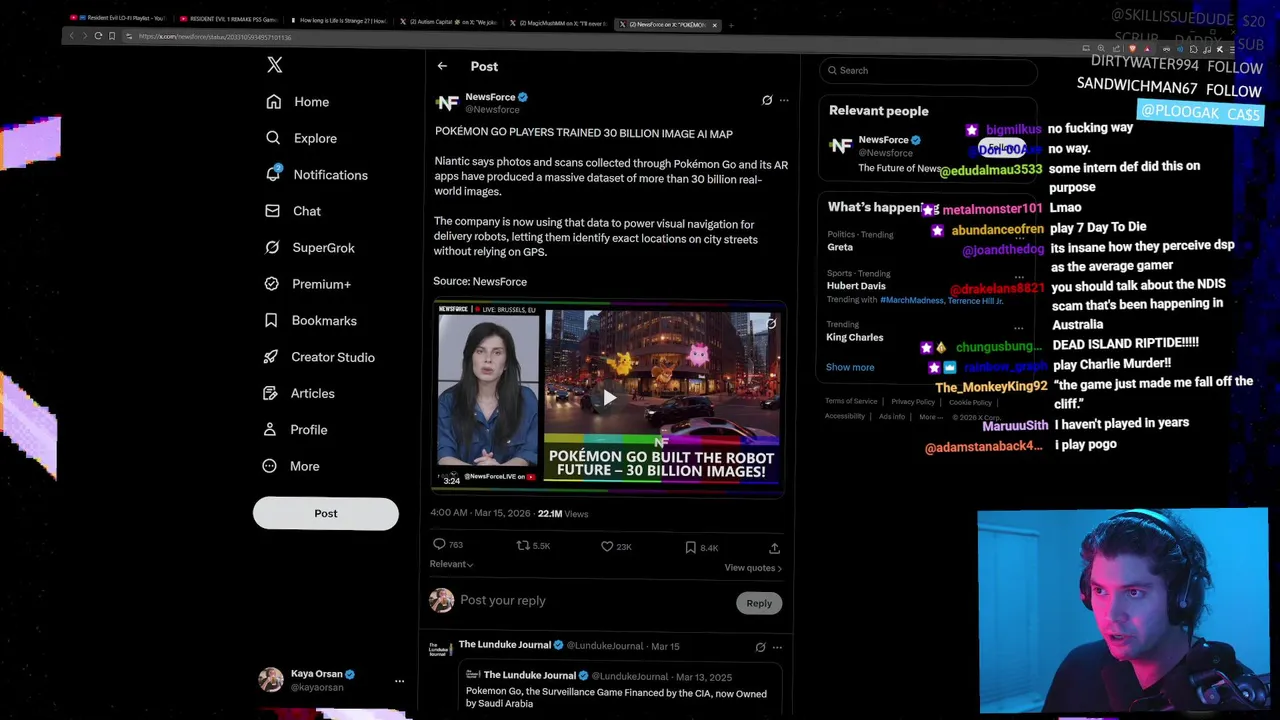Screen dimensions: 1280x720
Task: Click NewsForce under Relevant people
Action: pyautogui.click(x=883, y=140)
